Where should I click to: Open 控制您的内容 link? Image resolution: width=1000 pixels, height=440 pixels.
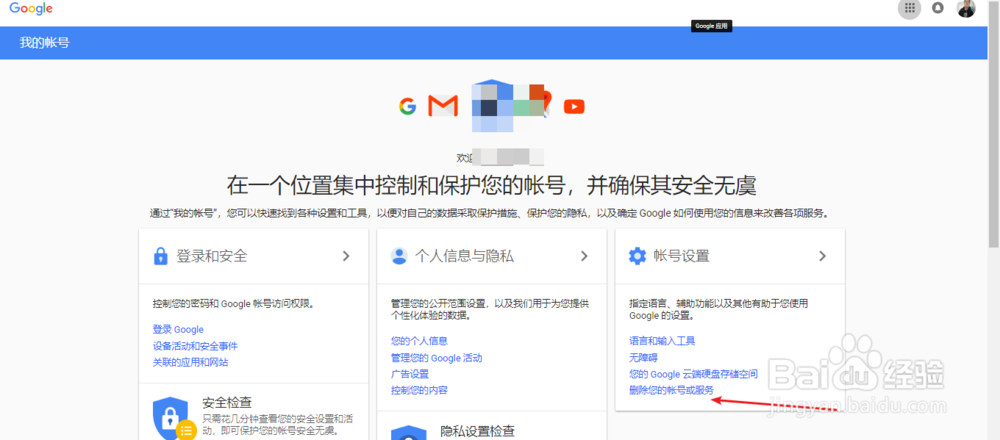pyautogui.click(x=420, y=390)
